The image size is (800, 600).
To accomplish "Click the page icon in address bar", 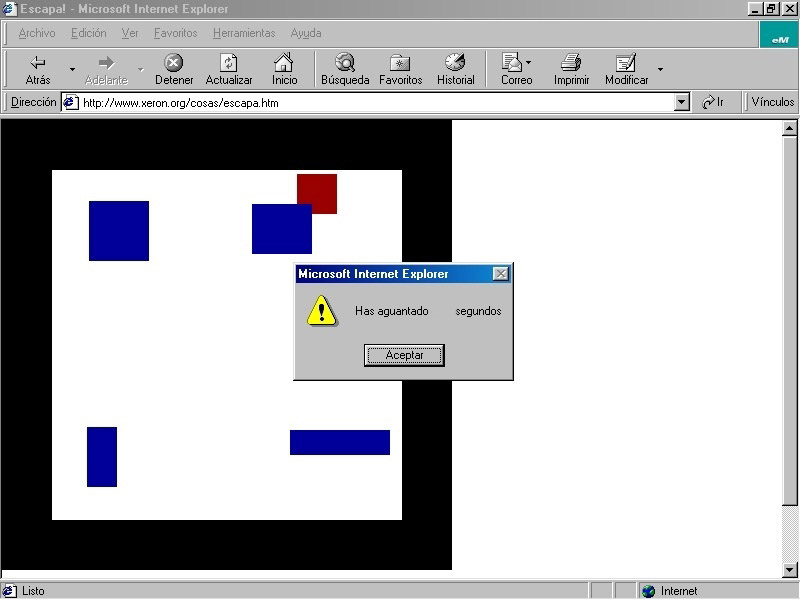I will click(x=71, y=103).
